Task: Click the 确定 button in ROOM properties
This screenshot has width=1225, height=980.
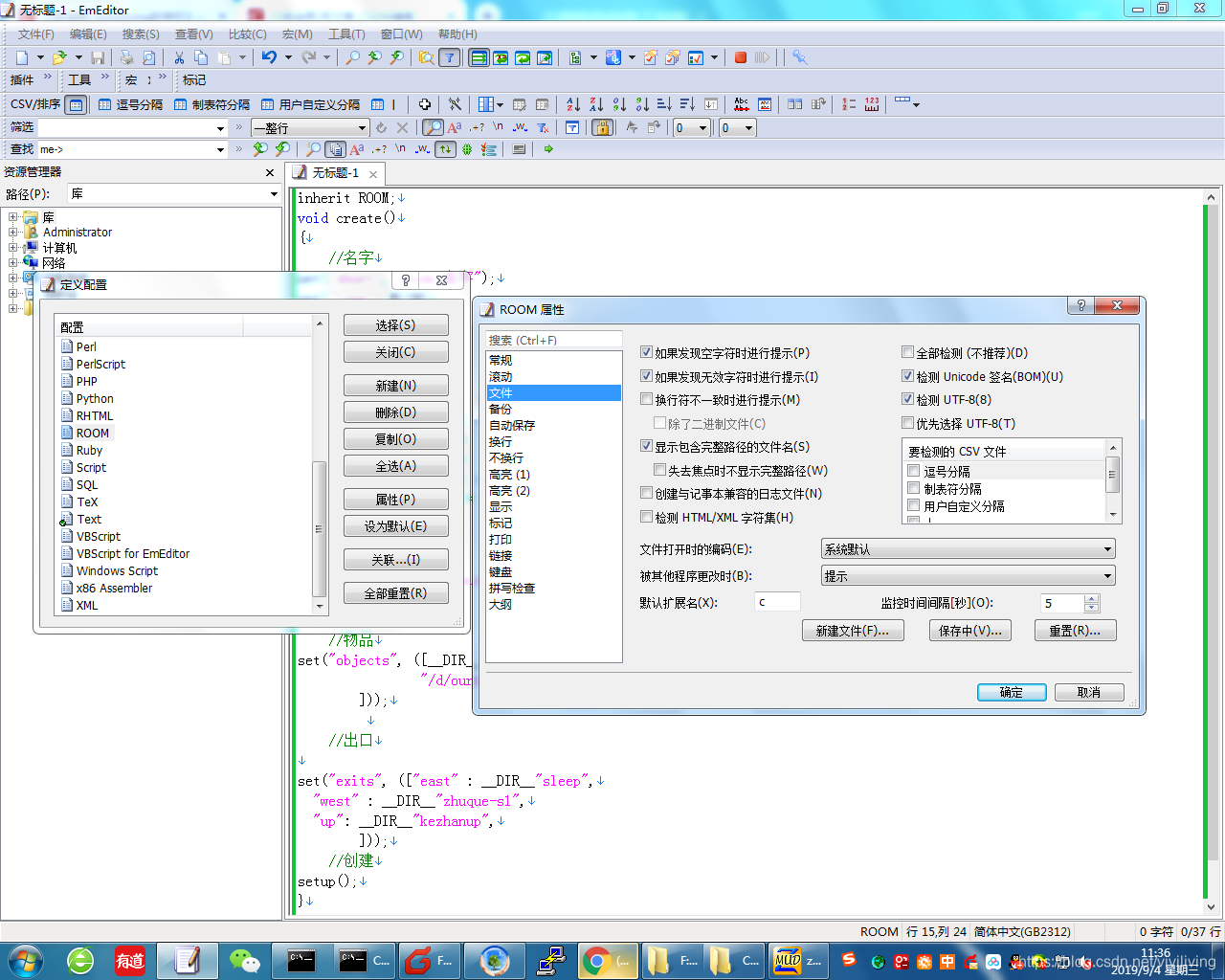Action: pos(1012,691)
